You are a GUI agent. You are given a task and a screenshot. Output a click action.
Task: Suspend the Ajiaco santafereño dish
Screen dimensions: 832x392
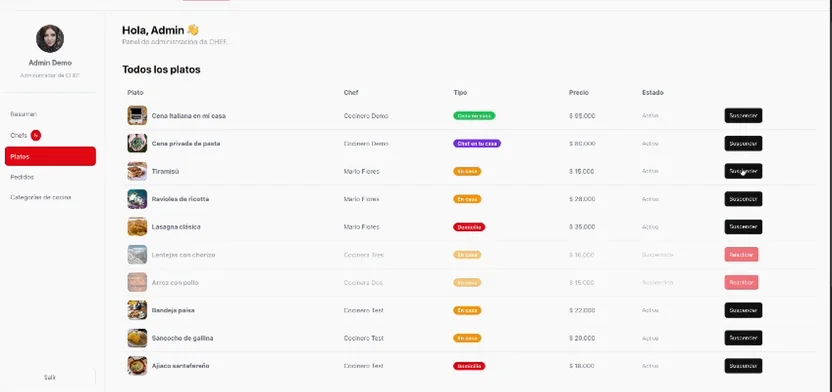(x=743, y=366)
